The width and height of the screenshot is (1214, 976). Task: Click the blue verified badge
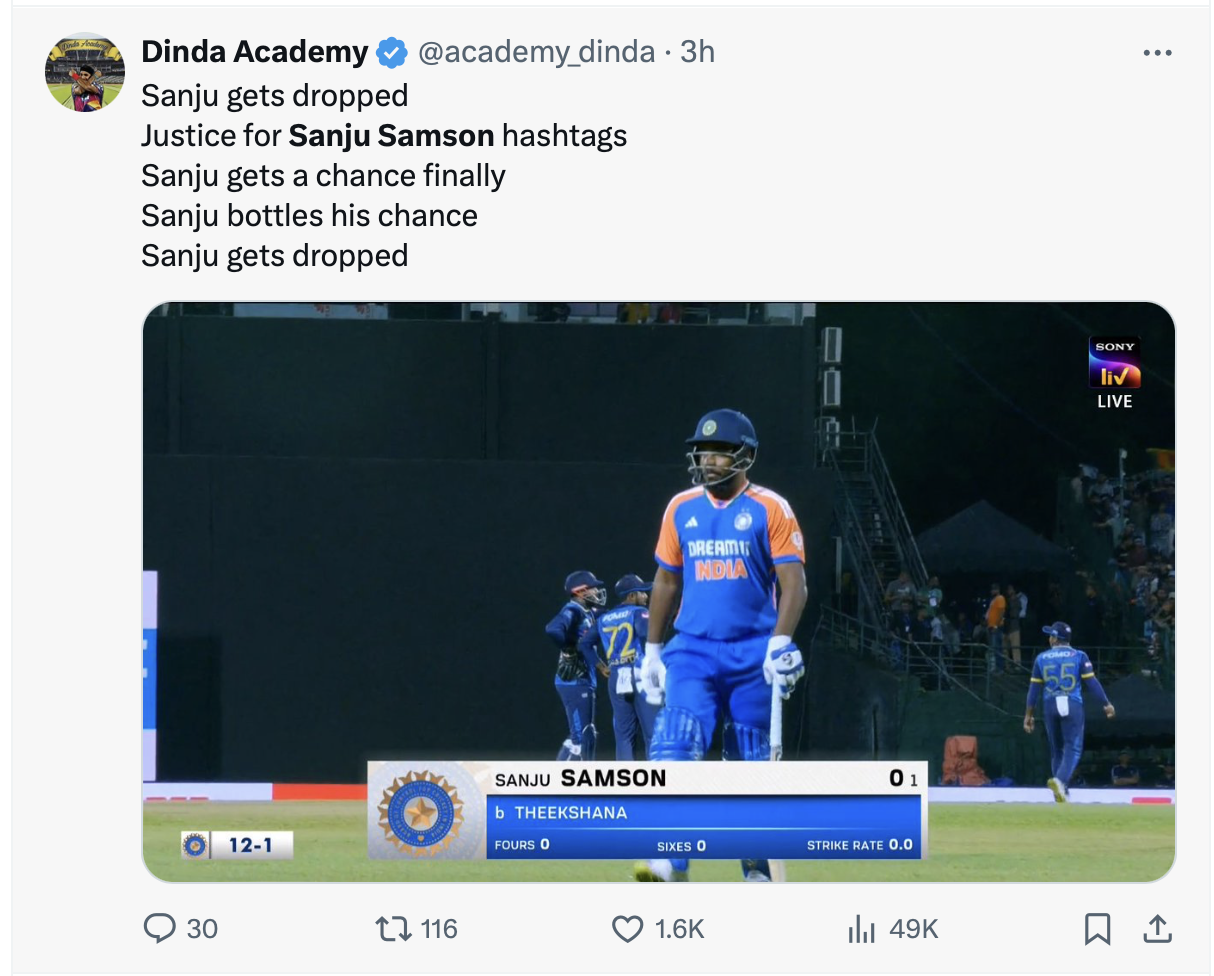(391, 53)
